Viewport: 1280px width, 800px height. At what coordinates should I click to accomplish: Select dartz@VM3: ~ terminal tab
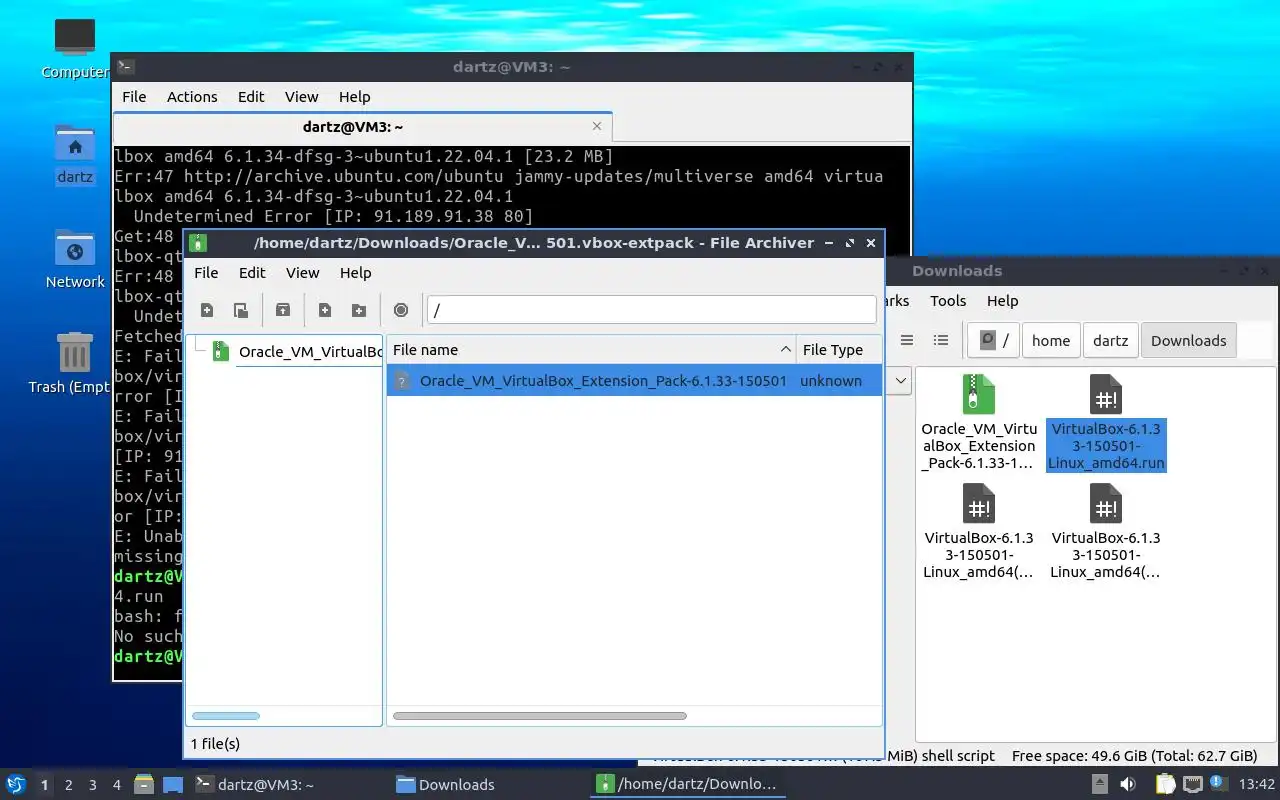tap(353, 127)
